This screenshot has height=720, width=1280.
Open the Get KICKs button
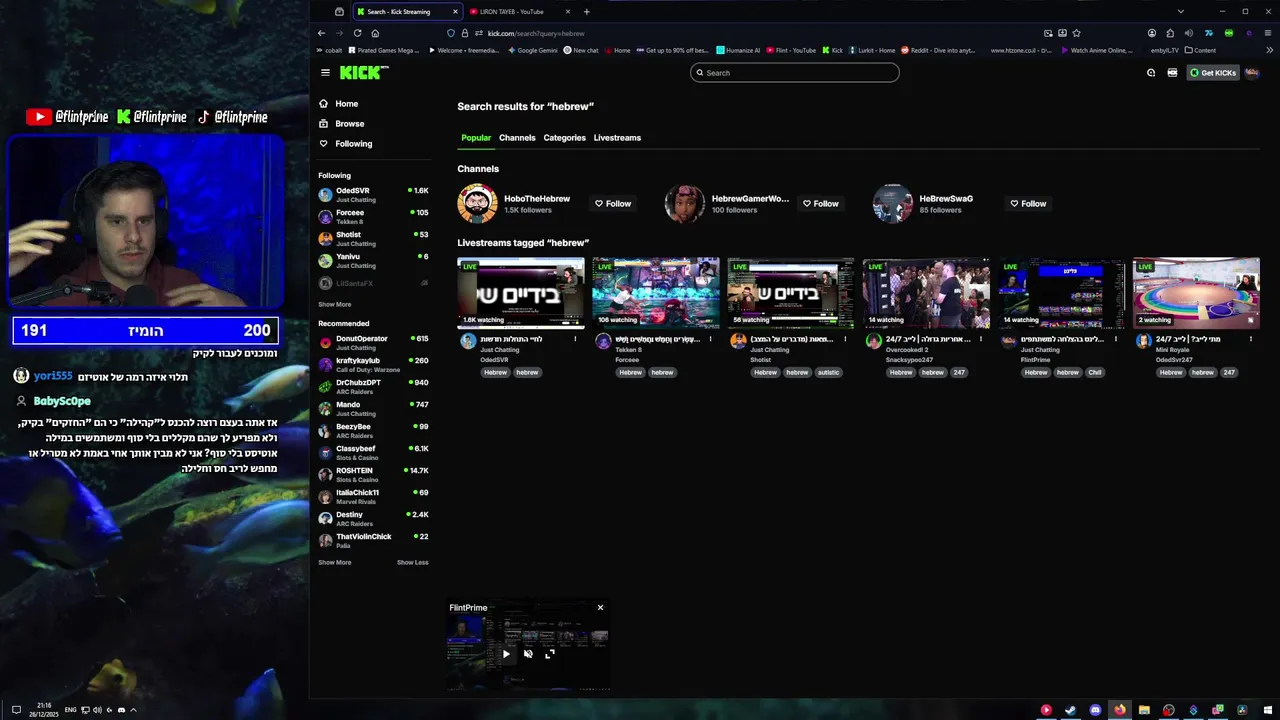pos(1213,73)
